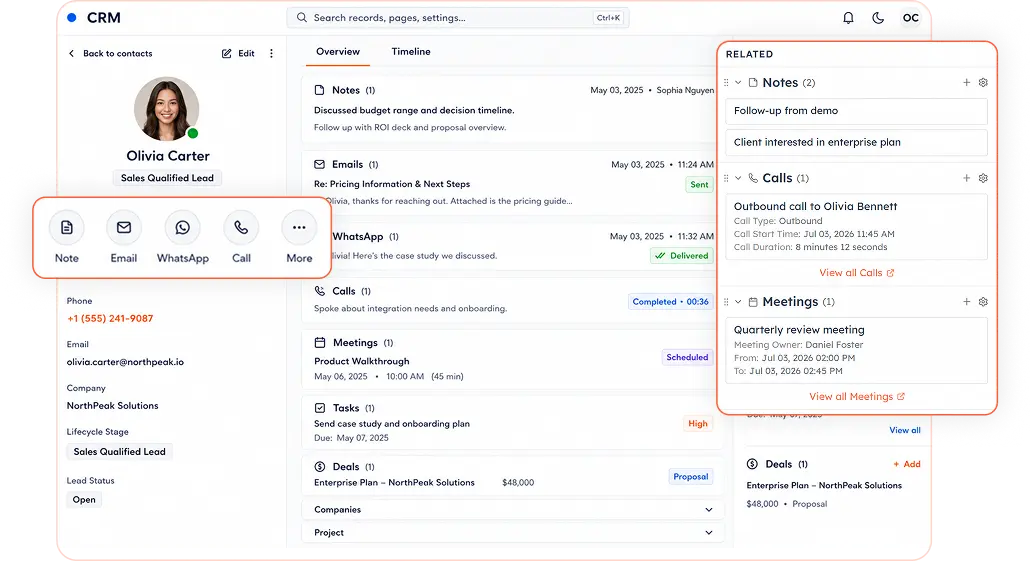Click the Open lead status tag

84,500
